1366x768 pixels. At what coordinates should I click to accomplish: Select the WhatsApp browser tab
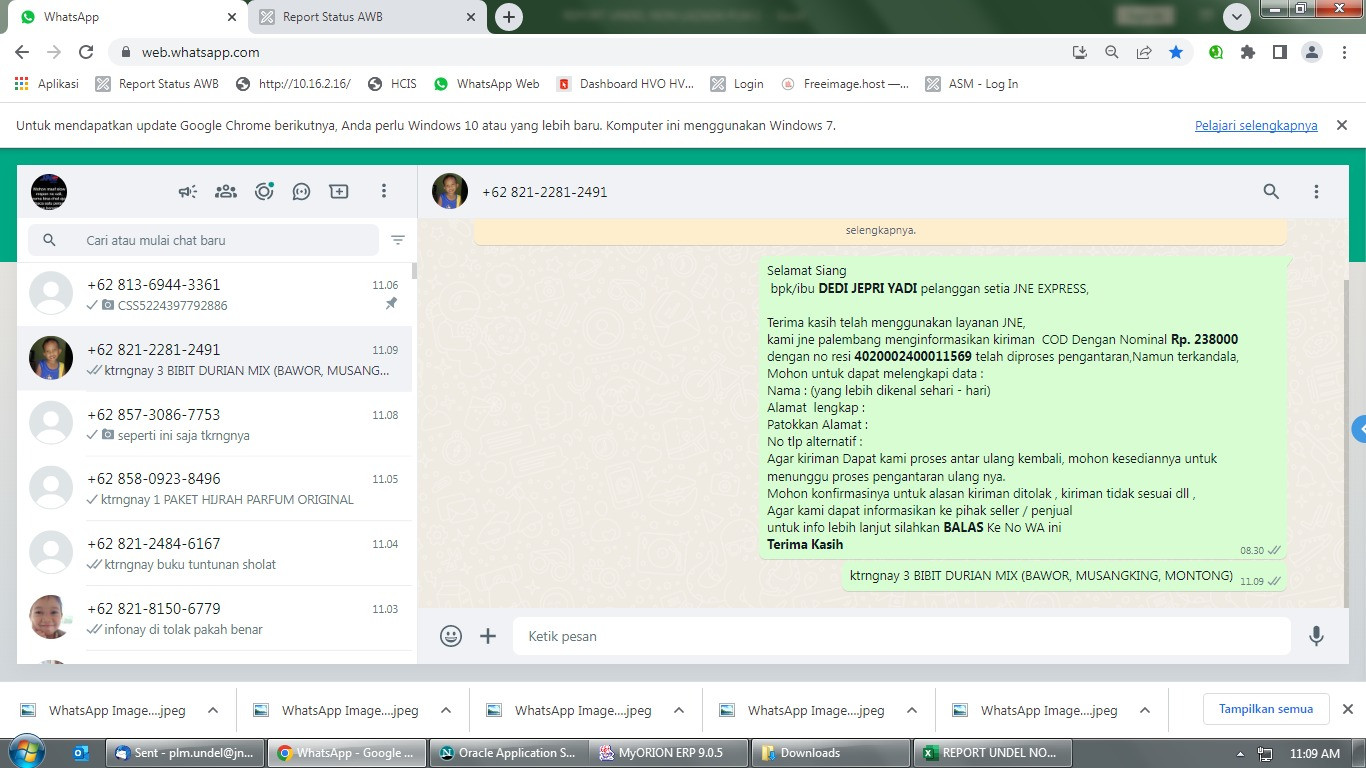coord(128,17)
